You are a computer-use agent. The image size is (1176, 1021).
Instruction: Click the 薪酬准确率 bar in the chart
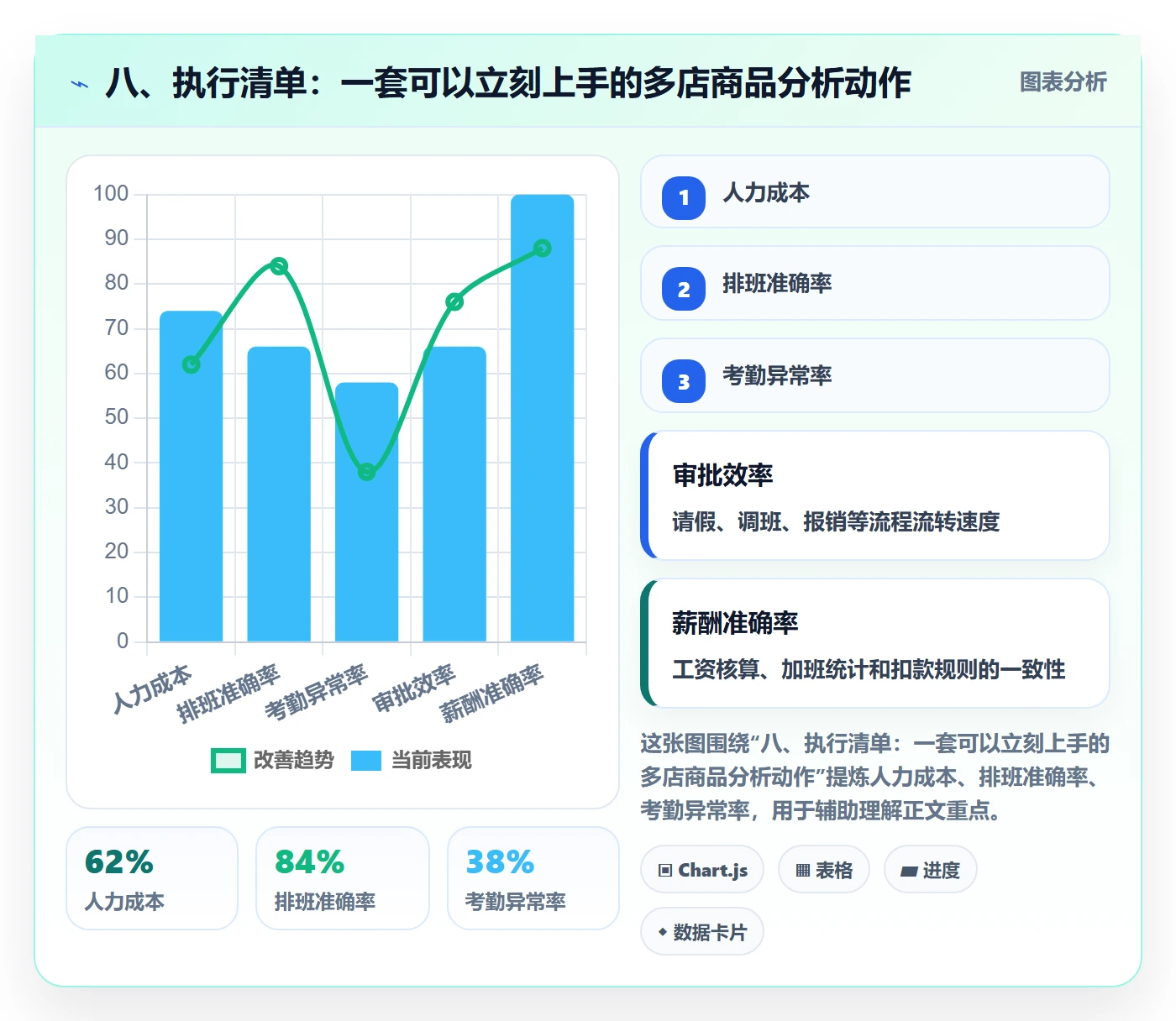click(x=543, y=418)
